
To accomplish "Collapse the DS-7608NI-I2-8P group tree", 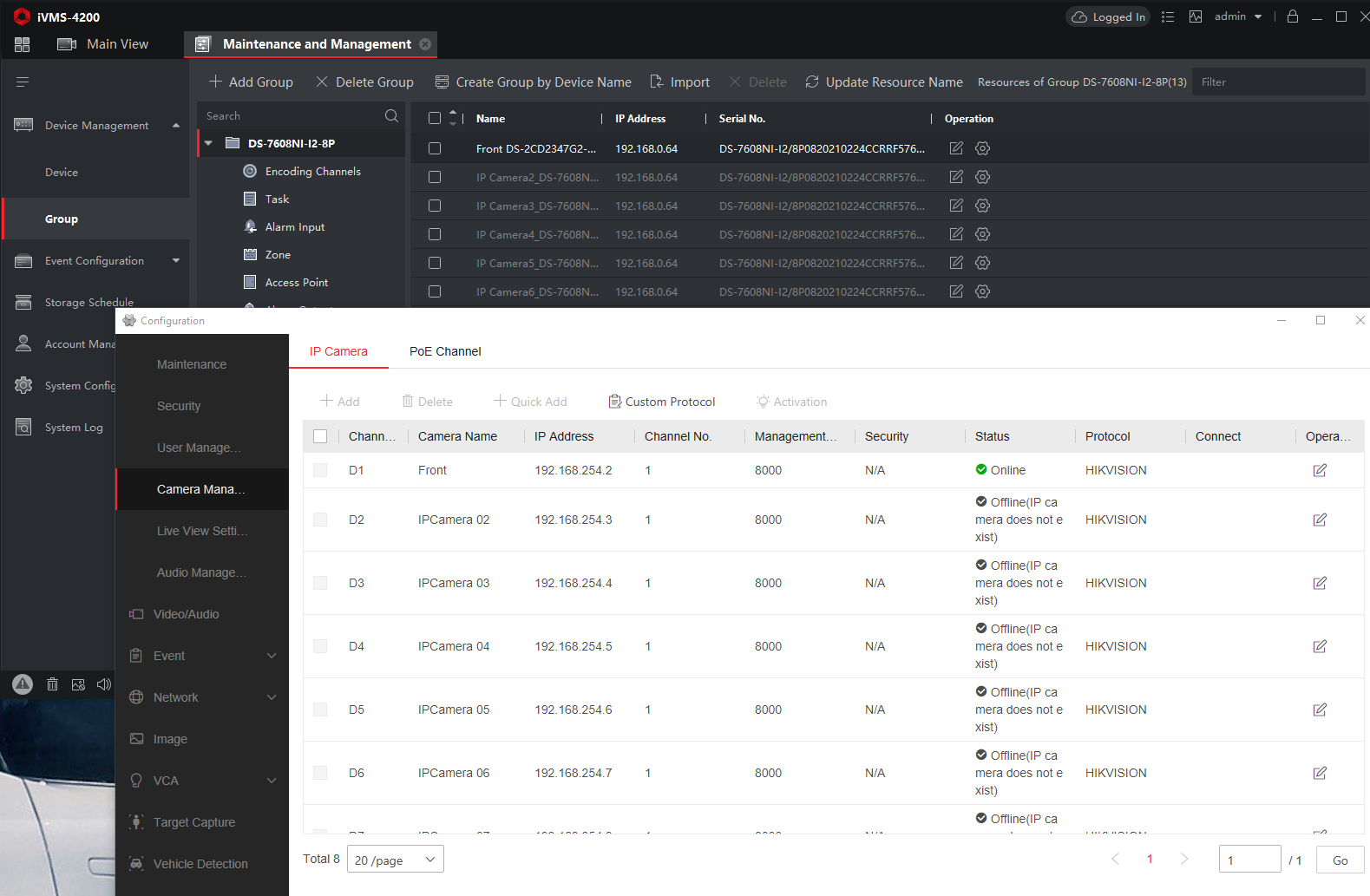I will [x=209, y=143].
